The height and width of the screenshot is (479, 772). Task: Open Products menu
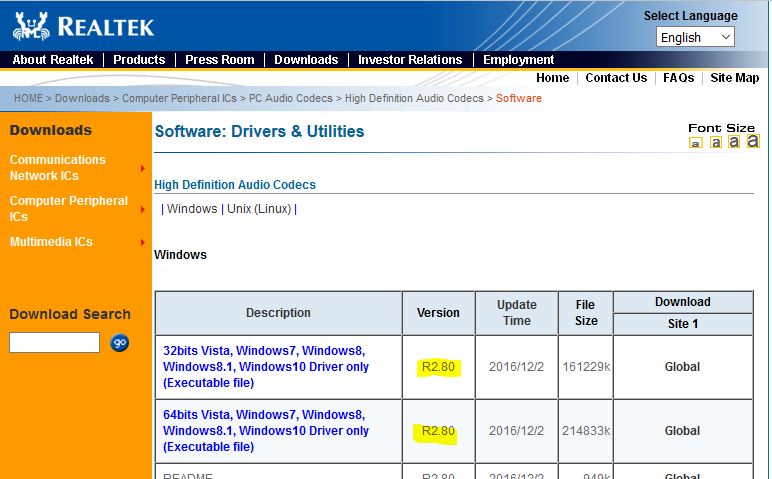(139, 60)
